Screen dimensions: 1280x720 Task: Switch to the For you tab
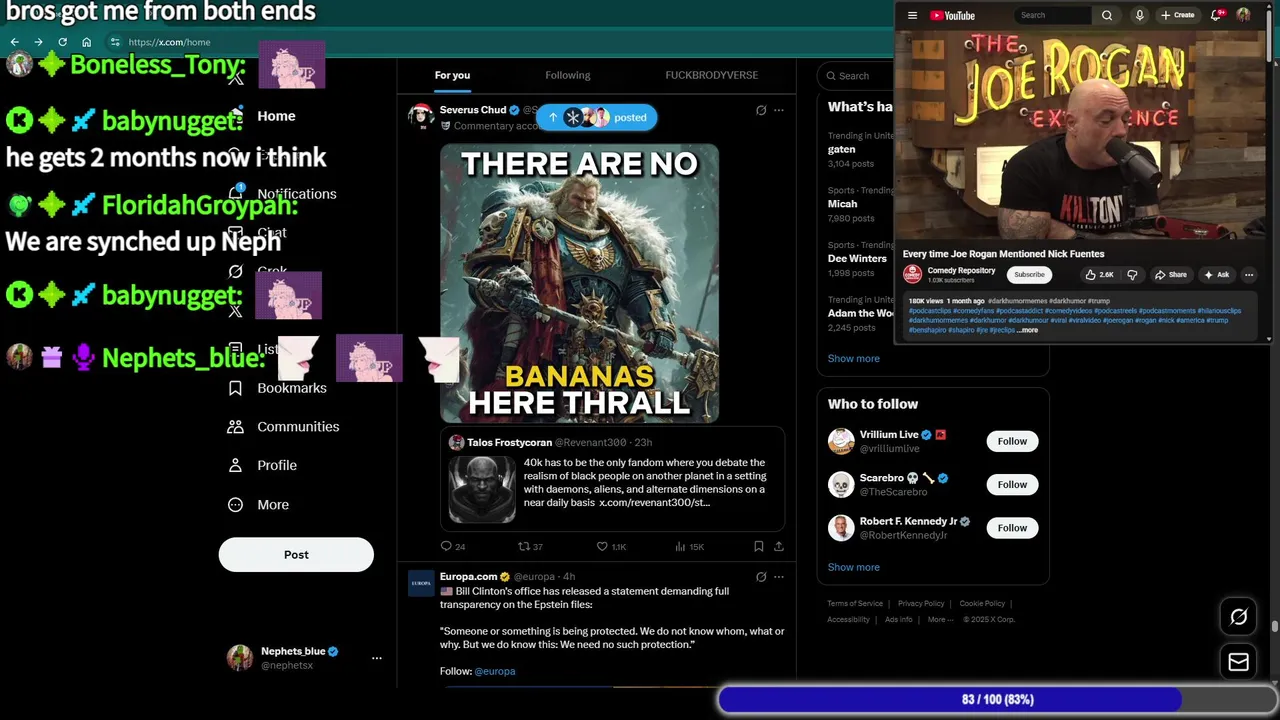[x=452, y=75]
